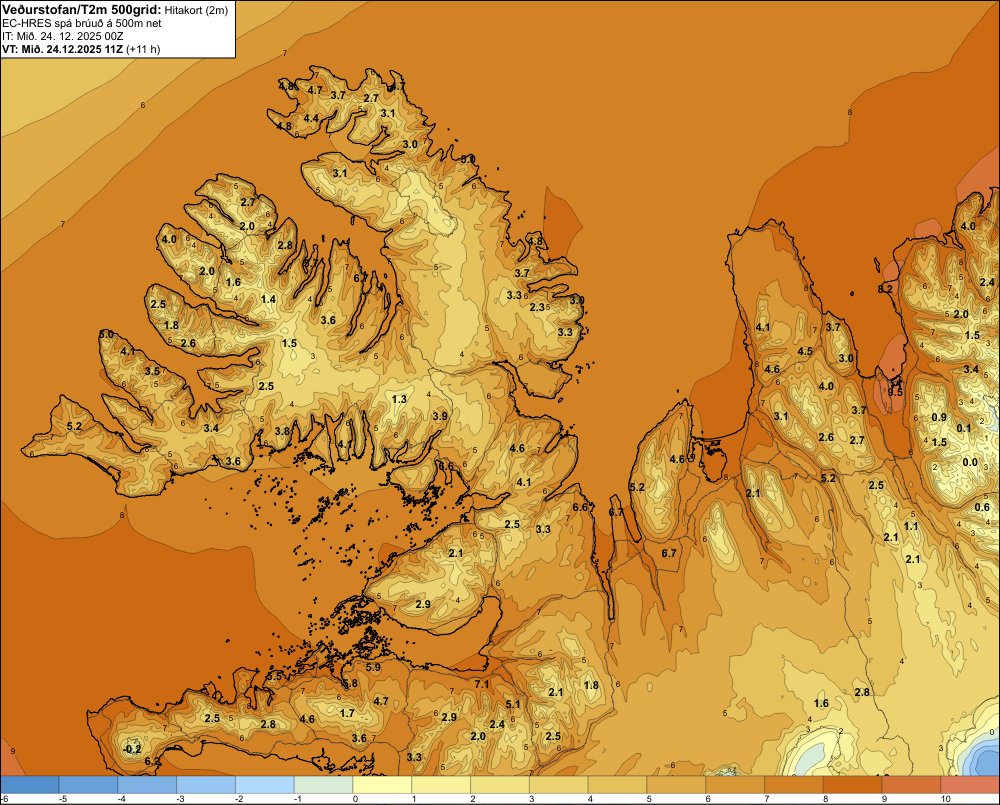Click 'EC-HRES spá brúuð á 500m net'

click(81, 23)
